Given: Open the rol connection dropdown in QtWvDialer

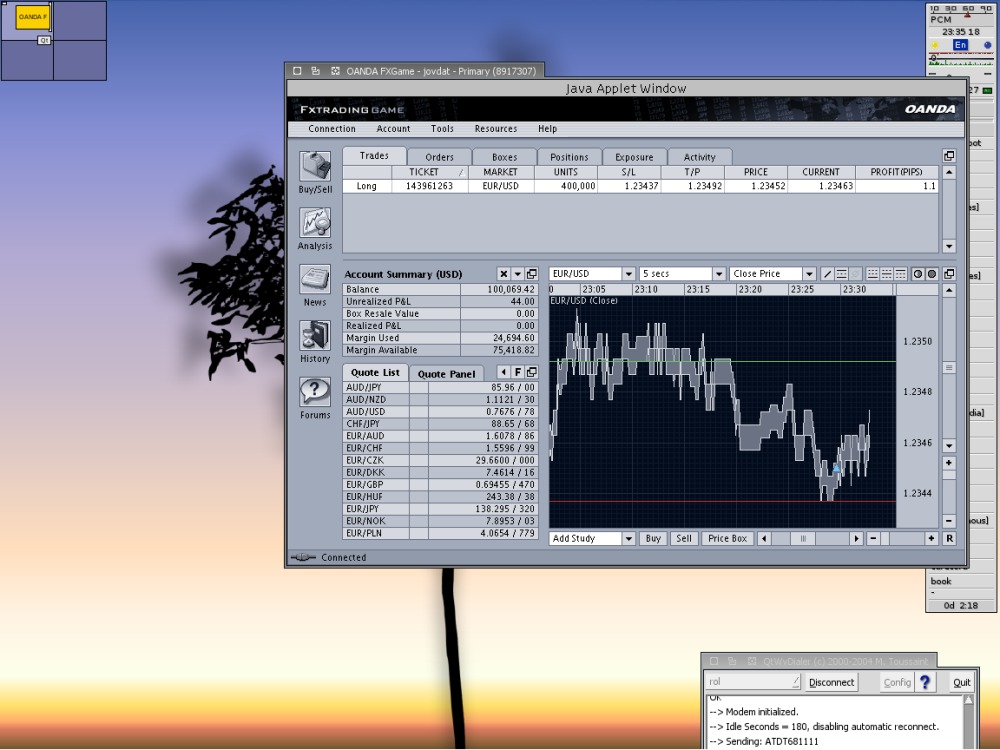Looking at the screenshot, I should [753, 682].
